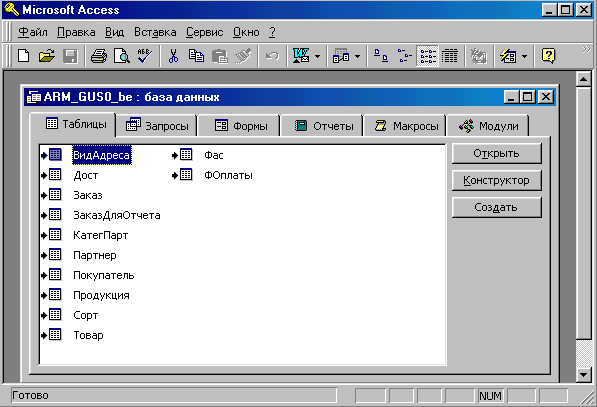The width and height of the screenshot is (597, 407).
Task: Print using the printer icon
Action: coord(99,56)
